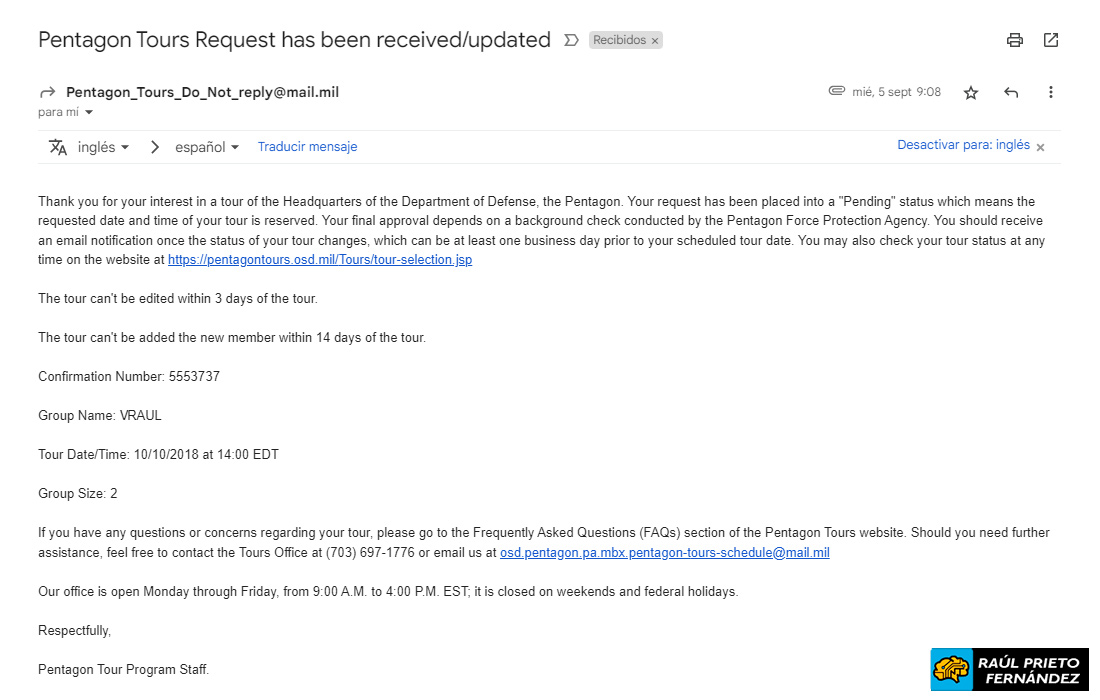Expand recipient details next to 'para mí'

click(x=89, y=113)
